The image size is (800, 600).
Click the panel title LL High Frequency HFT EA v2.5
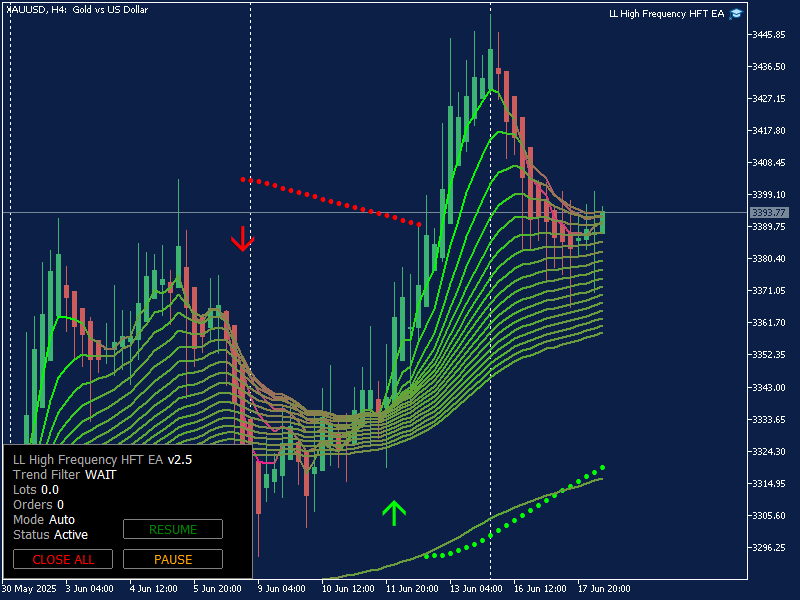pos(103,460)
